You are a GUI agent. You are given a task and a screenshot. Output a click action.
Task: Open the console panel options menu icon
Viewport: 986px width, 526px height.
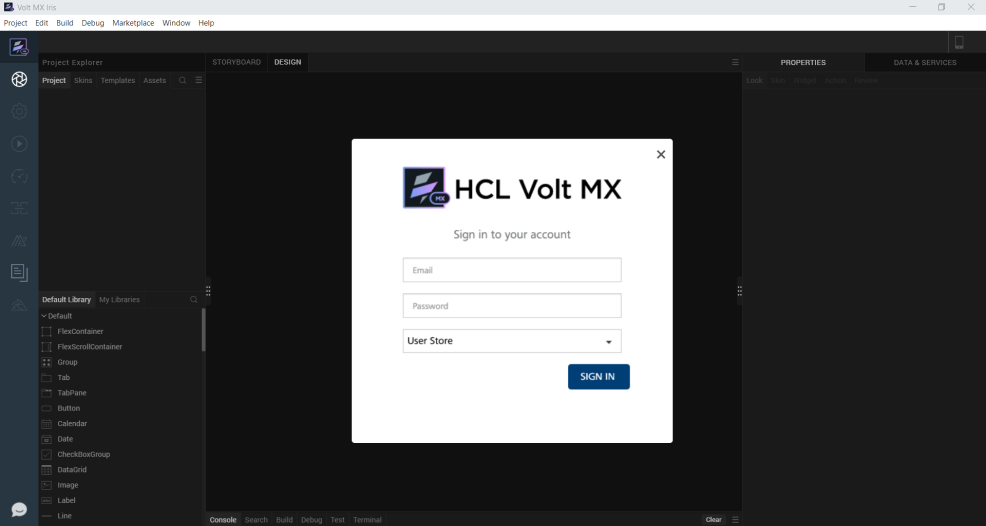point(735,520)
